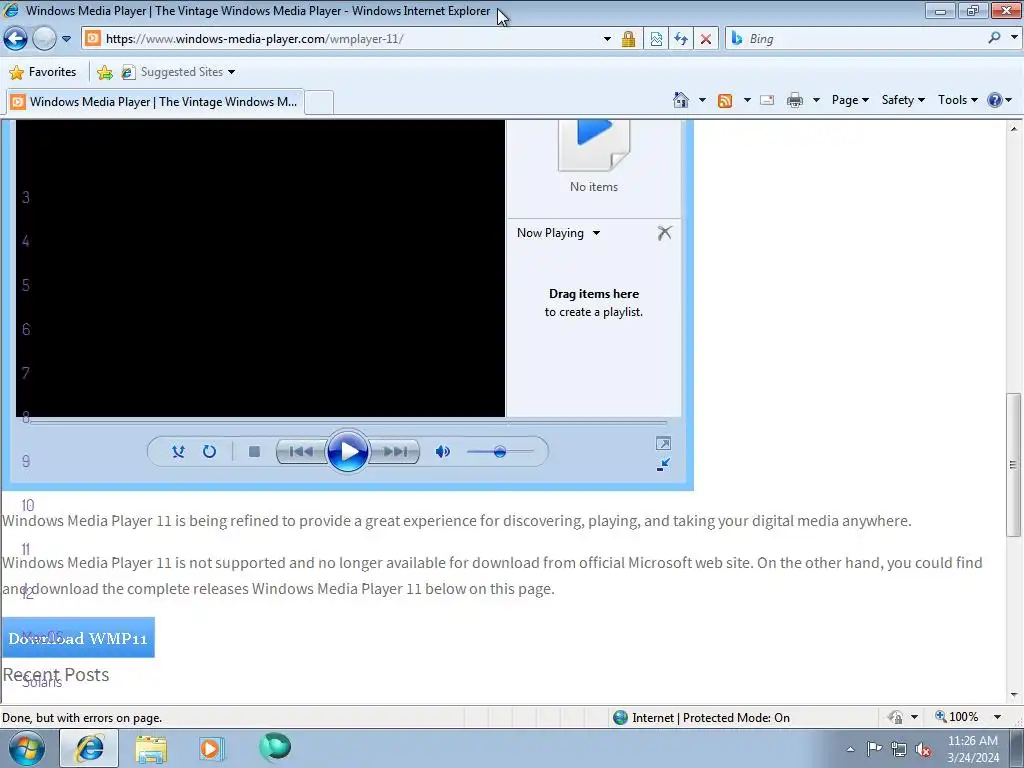Click the Download WMP11 button

click(x=78, y=638)
